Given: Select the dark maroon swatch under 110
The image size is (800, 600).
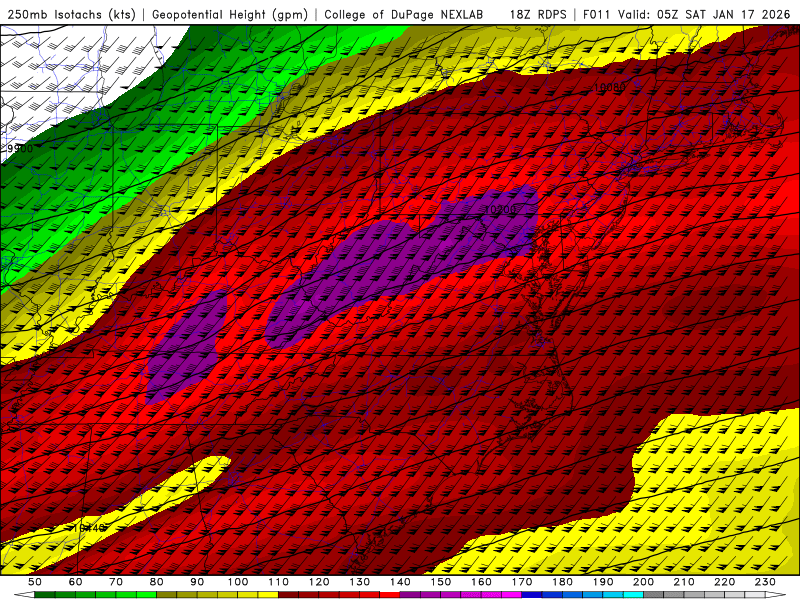Looking at the screenshot, I should click(x=288, y=595).
